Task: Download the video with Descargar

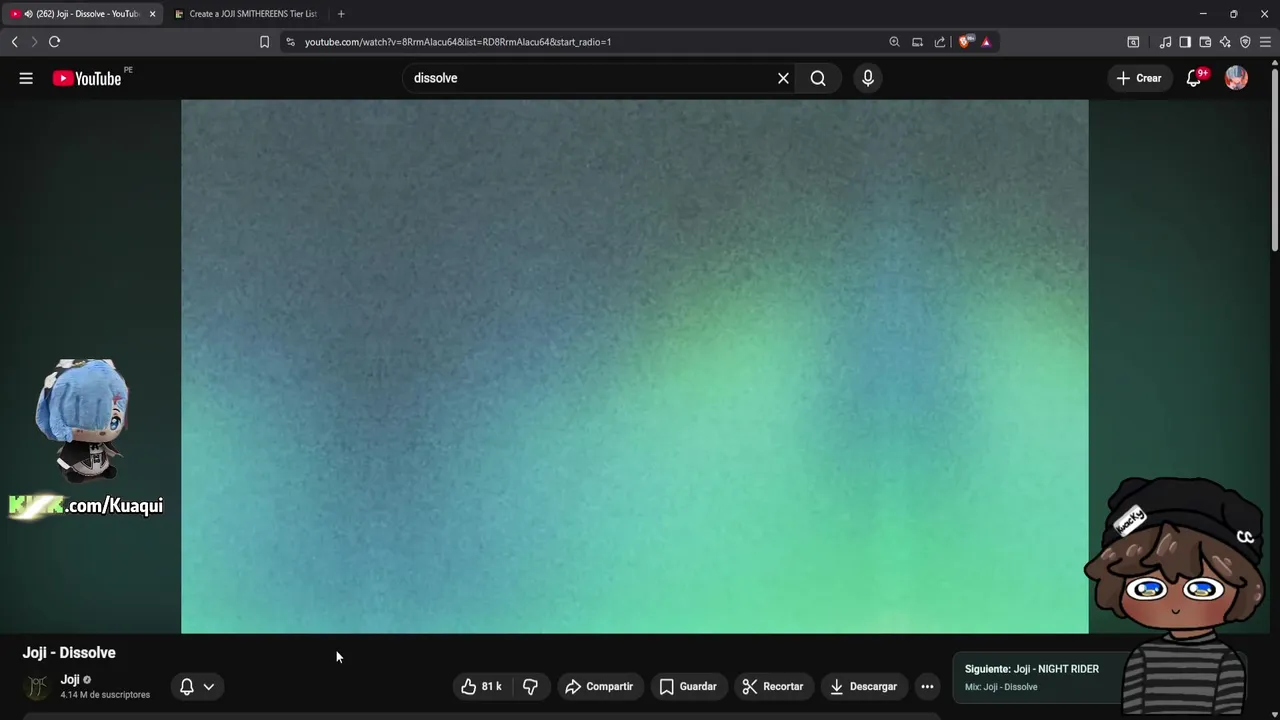Action: (864, 686)
